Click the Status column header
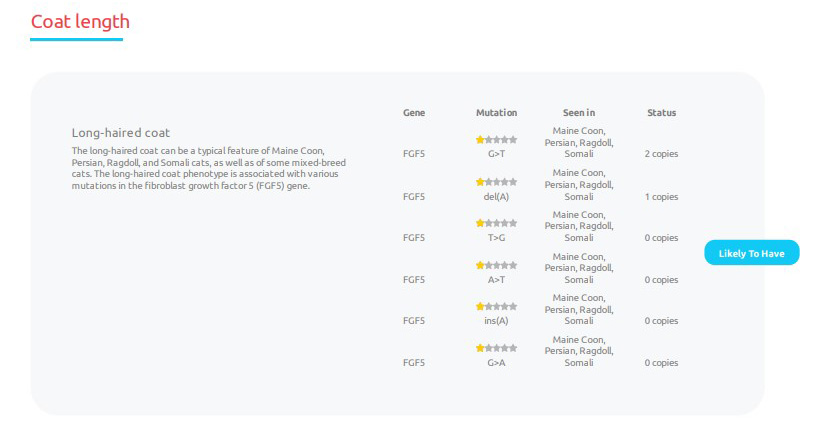Viewport: 820px width, 430px height. [662, 112]
